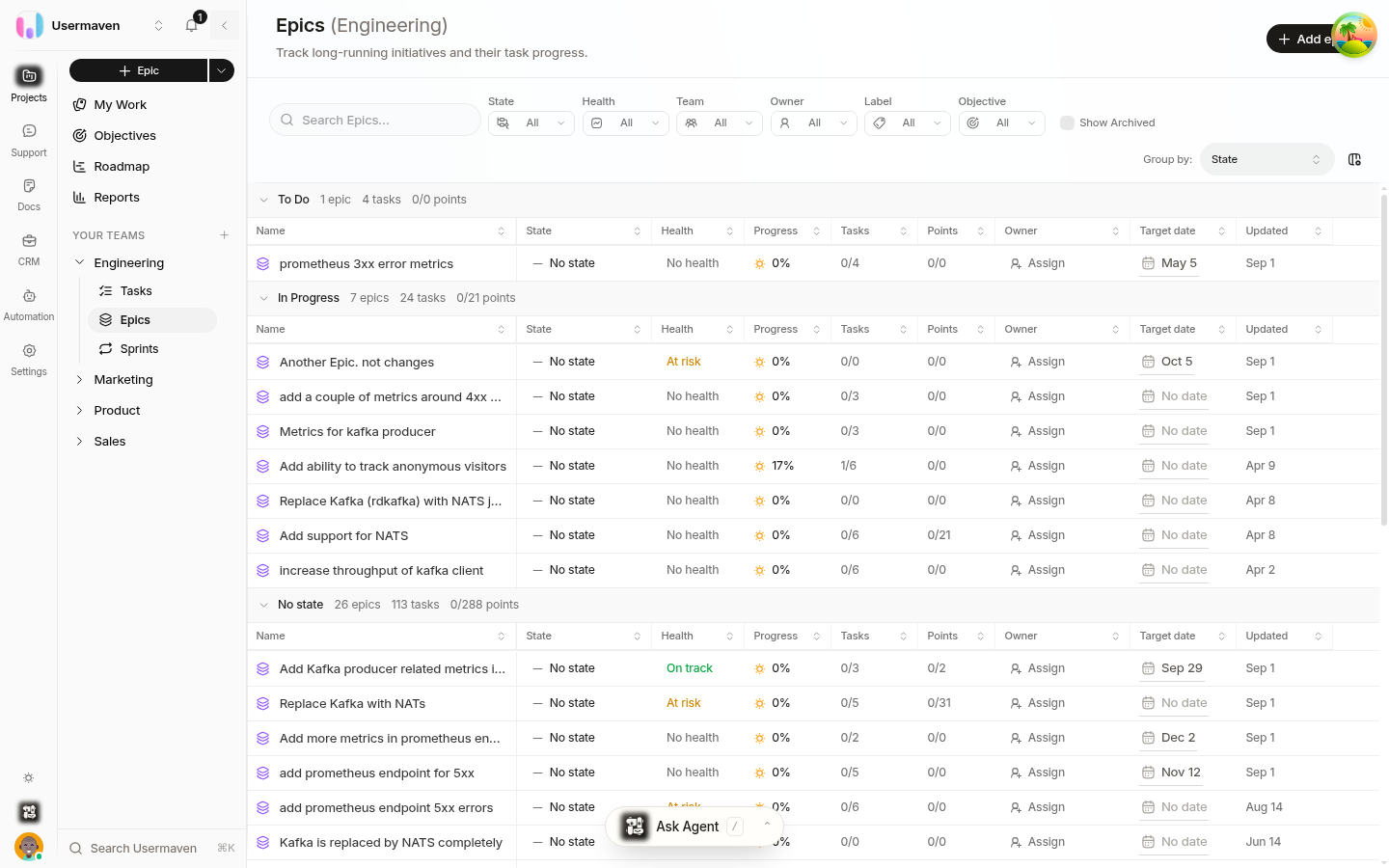Image resolution: width=1389 pixels, height=868 pixels.
Task: Click the epic icon for prometheus 3xx error metrics
Action: click(x=262, y=263)
